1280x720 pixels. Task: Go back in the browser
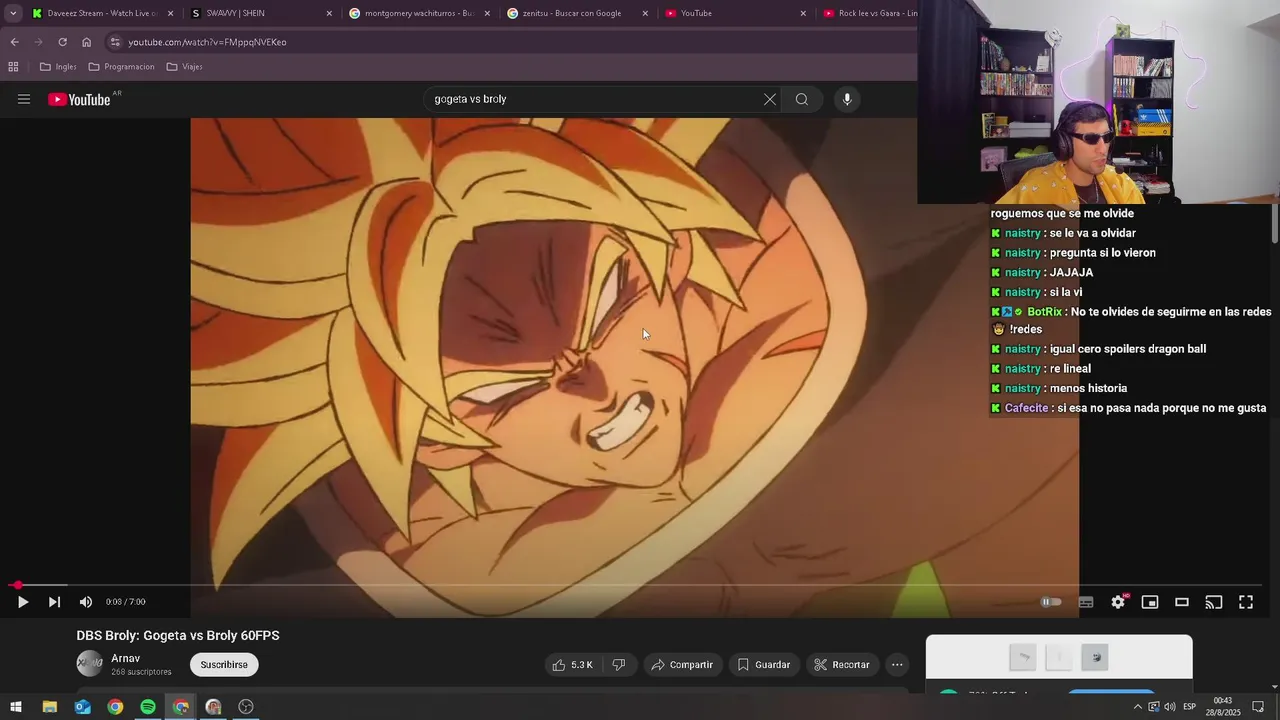pyautogui.click(x=14, y=42)
